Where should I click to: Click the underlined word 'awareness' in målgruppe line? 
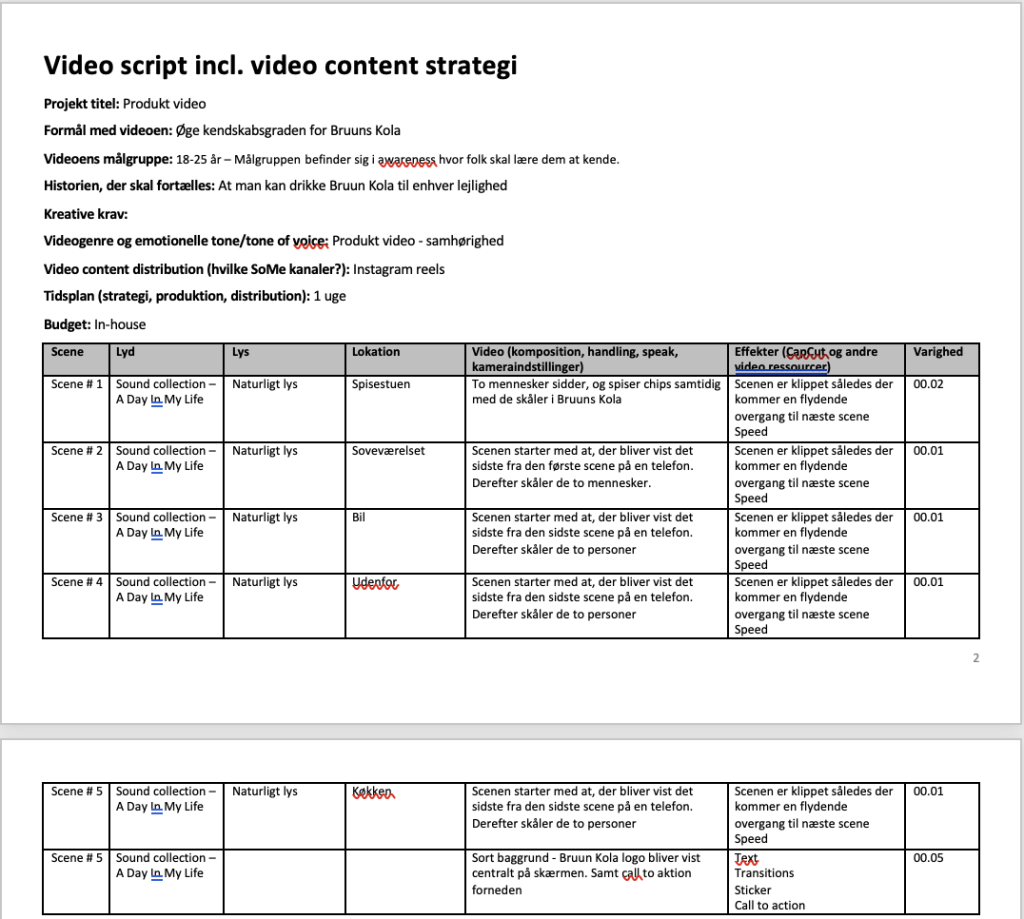pyautogui.click(x=407, y=159)
